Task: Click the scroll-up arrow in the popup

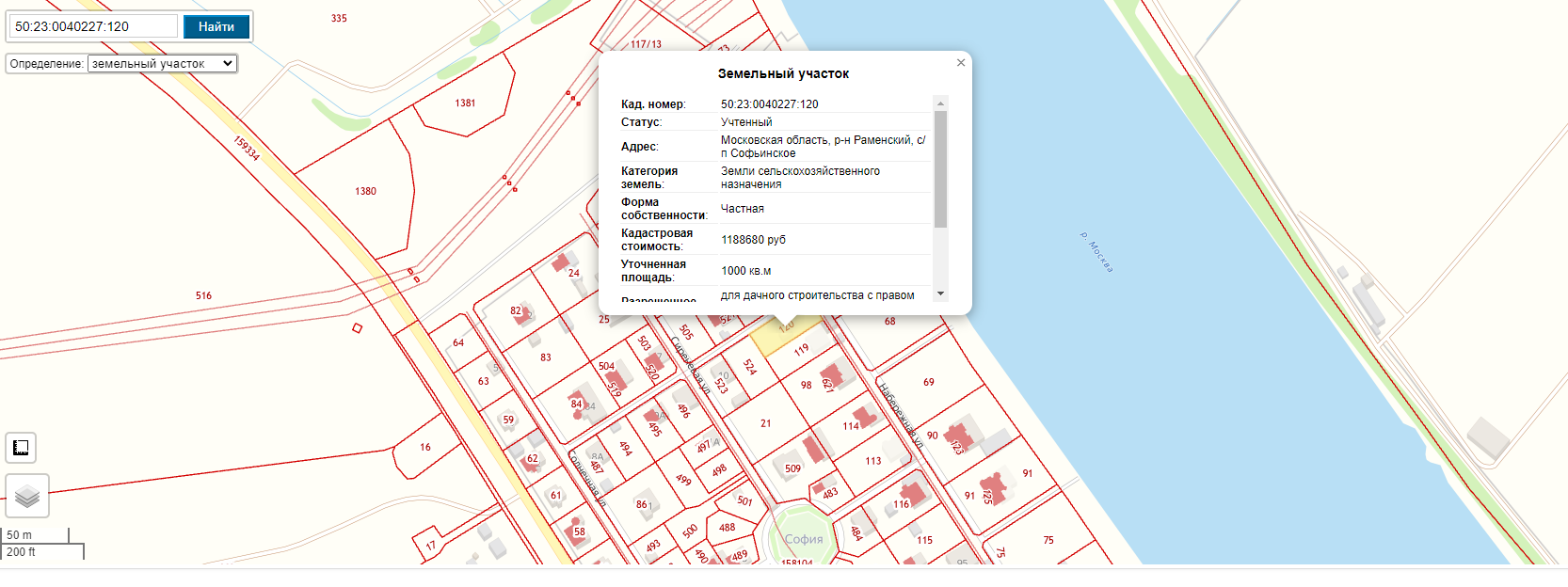Action: pos(940,103)
